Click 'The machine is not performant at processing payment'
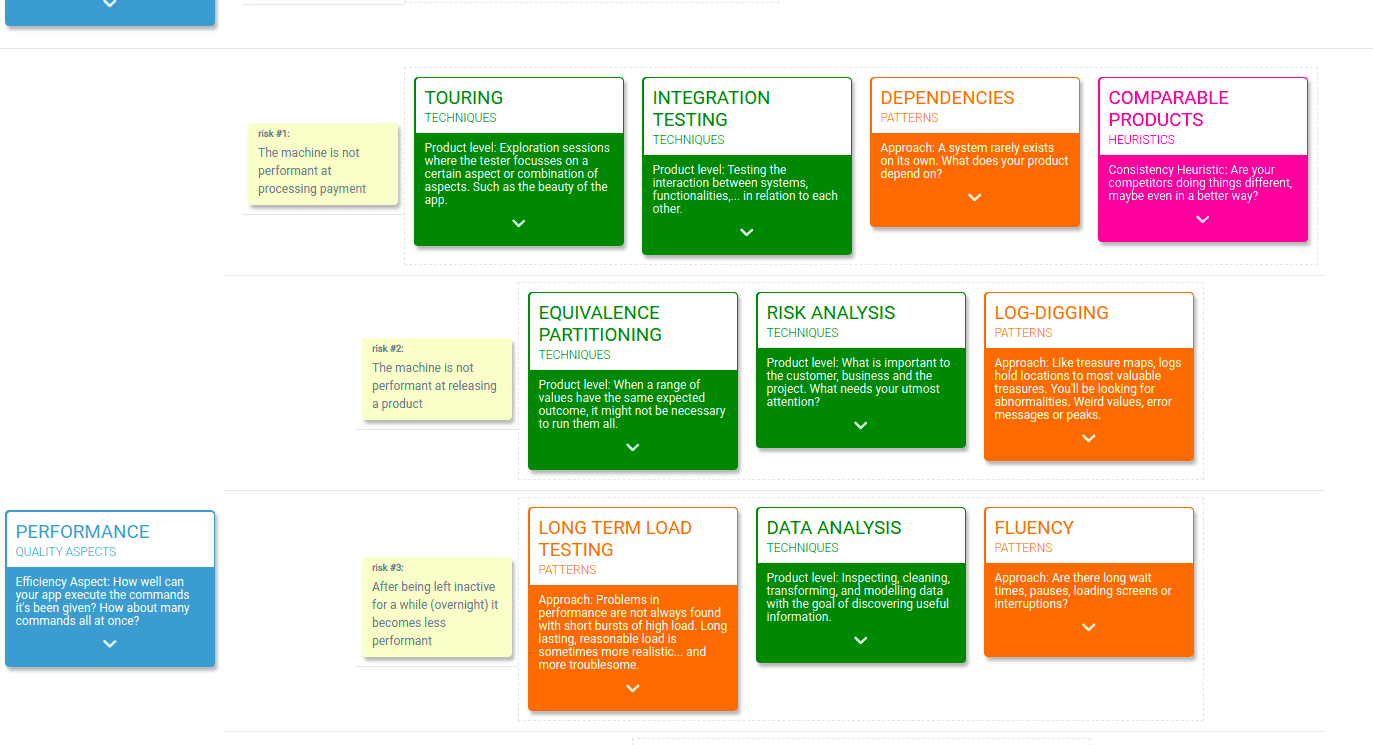 (312, 171)
